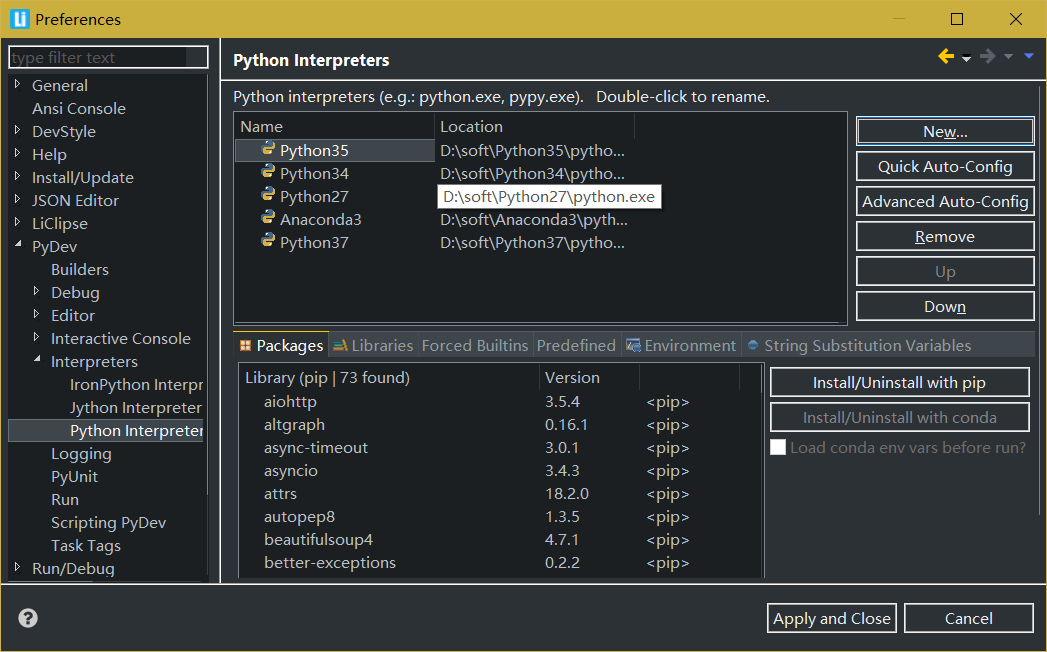Click Apply and Close
The height and width of the screenshot is (652, 1047).
coord(832,619)
